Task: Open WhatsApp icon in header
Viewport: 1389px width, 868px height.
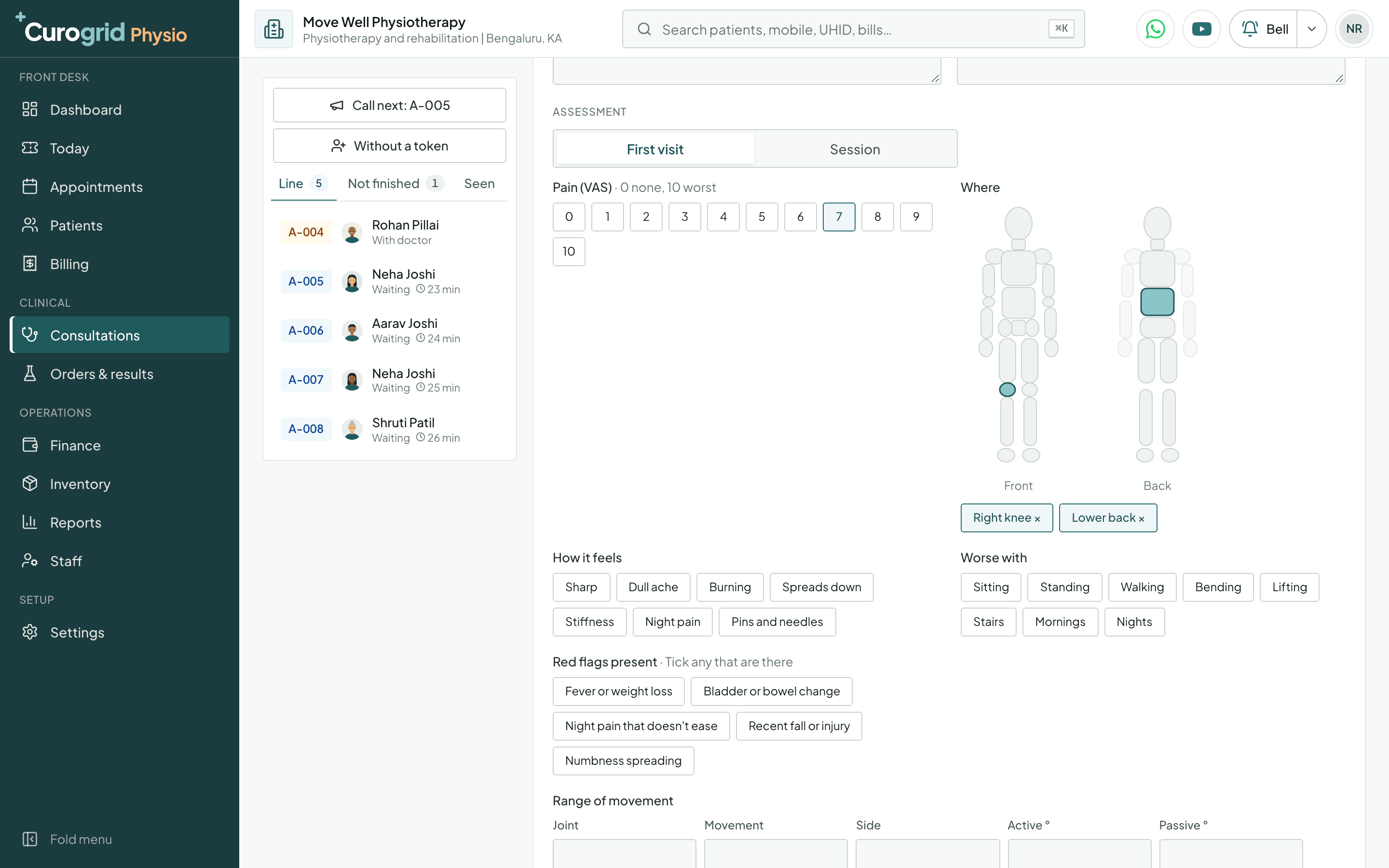Action: click(x=1155, y=29)
